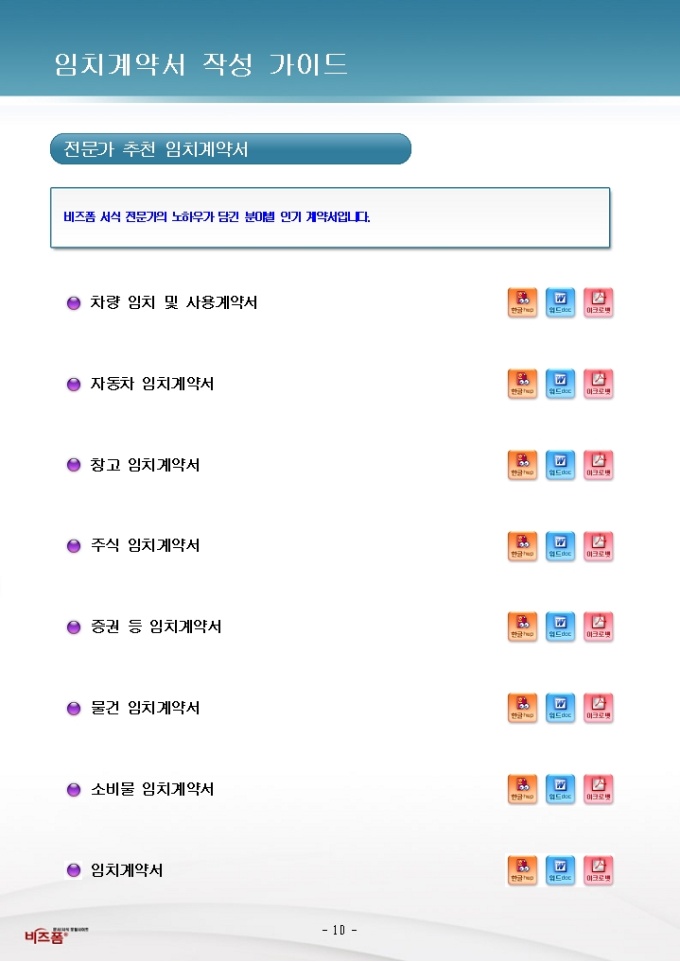Image resolution: width=680 pixels, height=962 pixels.
Task: Click the blue notice box about 비즈폼 서식 전문가
Action: coord(330,217)
